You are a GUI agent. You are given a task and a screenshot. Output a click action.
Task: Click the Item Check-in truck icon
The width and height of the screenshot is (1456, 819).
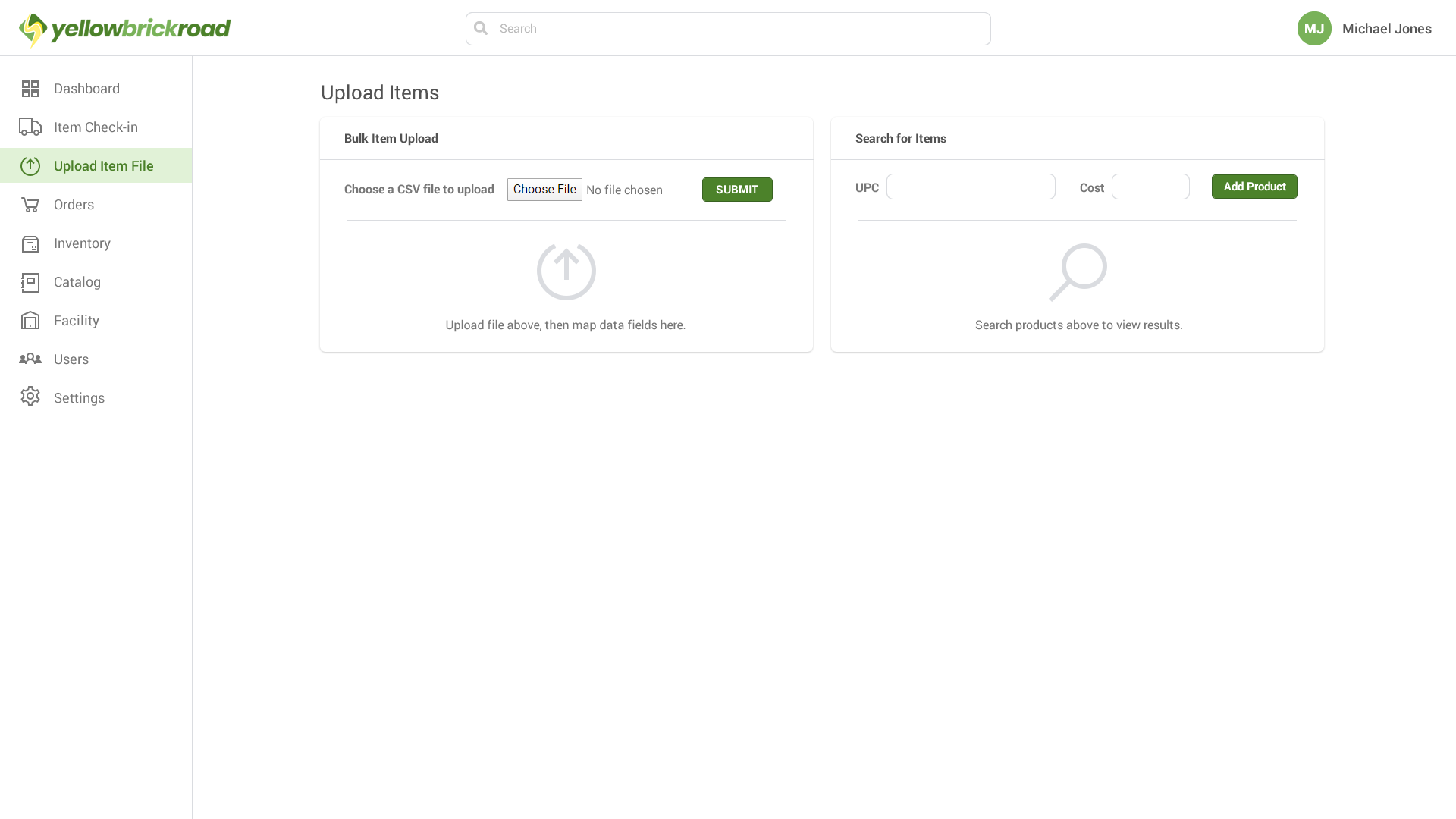click(x=30, y=127)
